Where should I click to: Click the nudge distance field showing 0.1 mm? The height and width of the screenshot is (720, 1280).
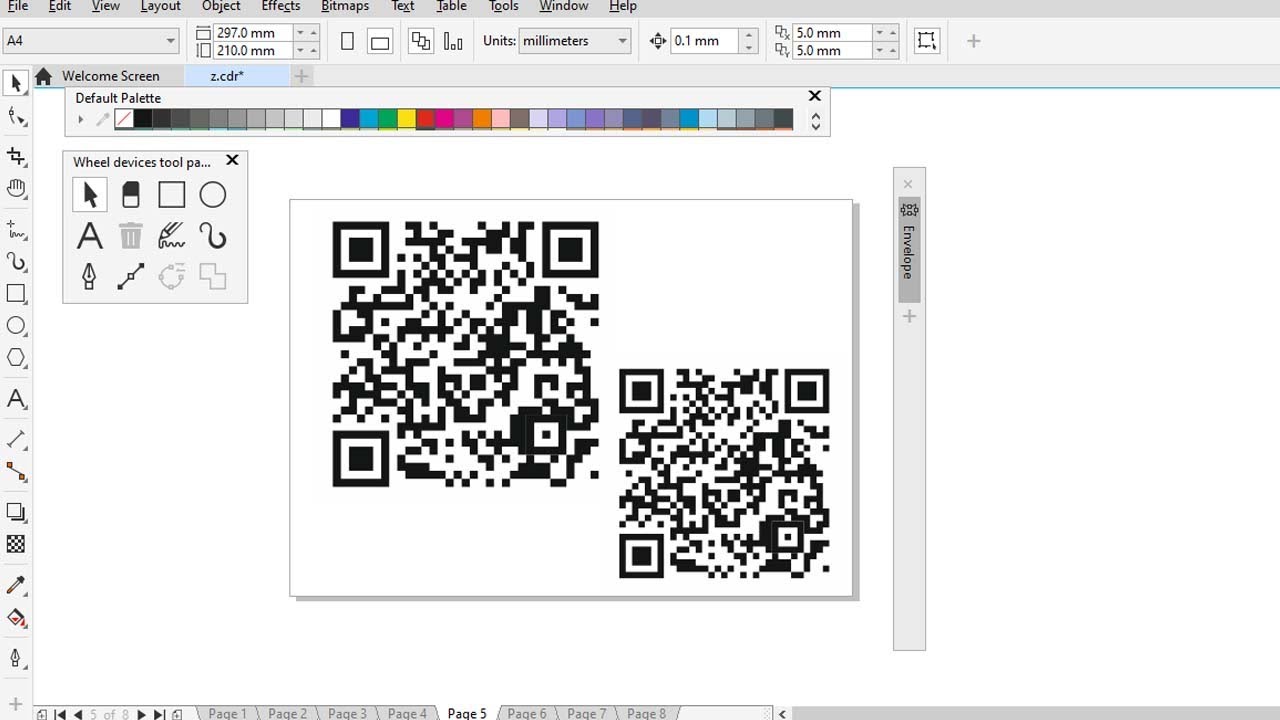coord(706,41)
